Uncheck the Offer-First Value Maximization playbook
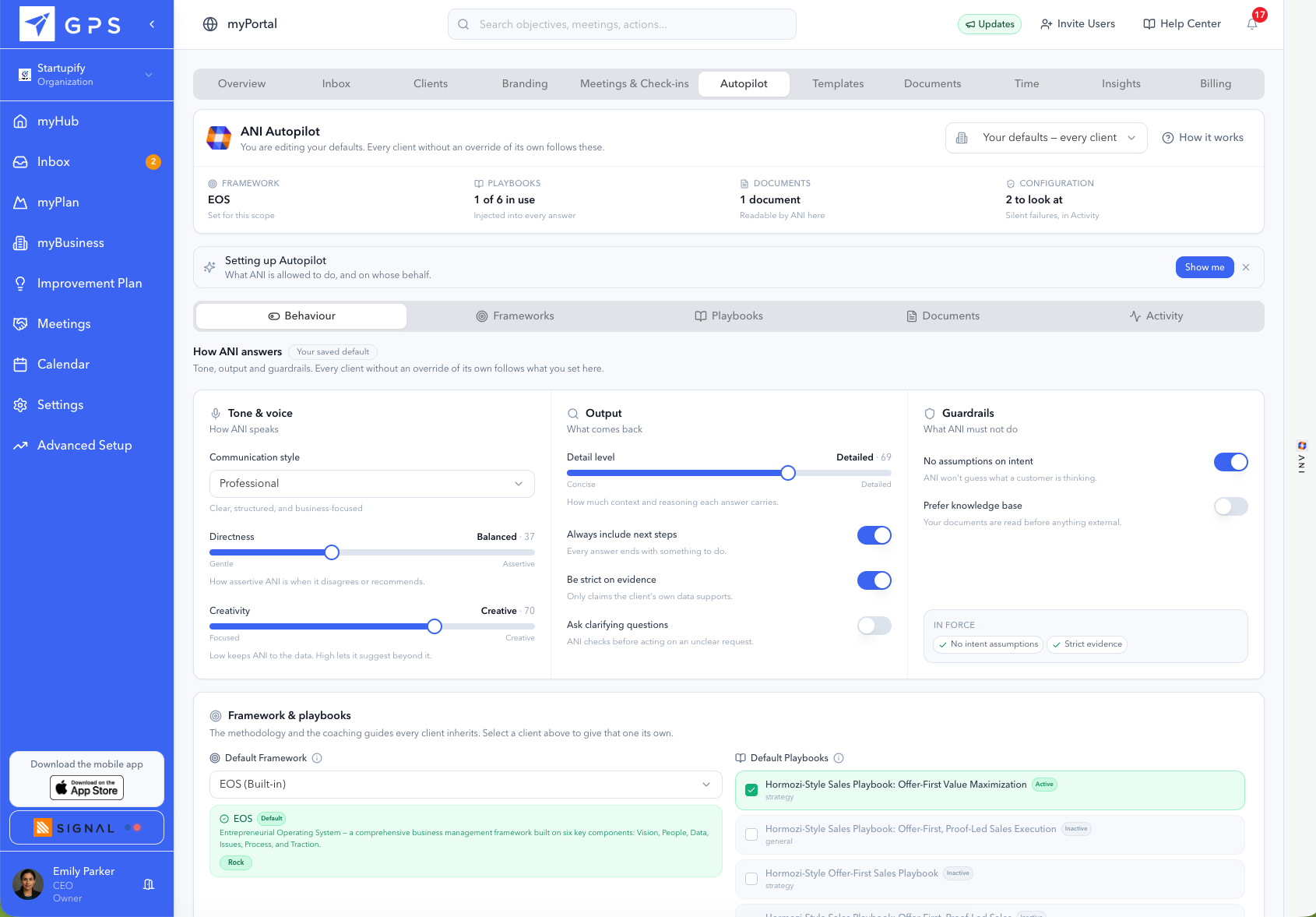Viewport: 1316px width, 917px height. click(x=751, y=790)
